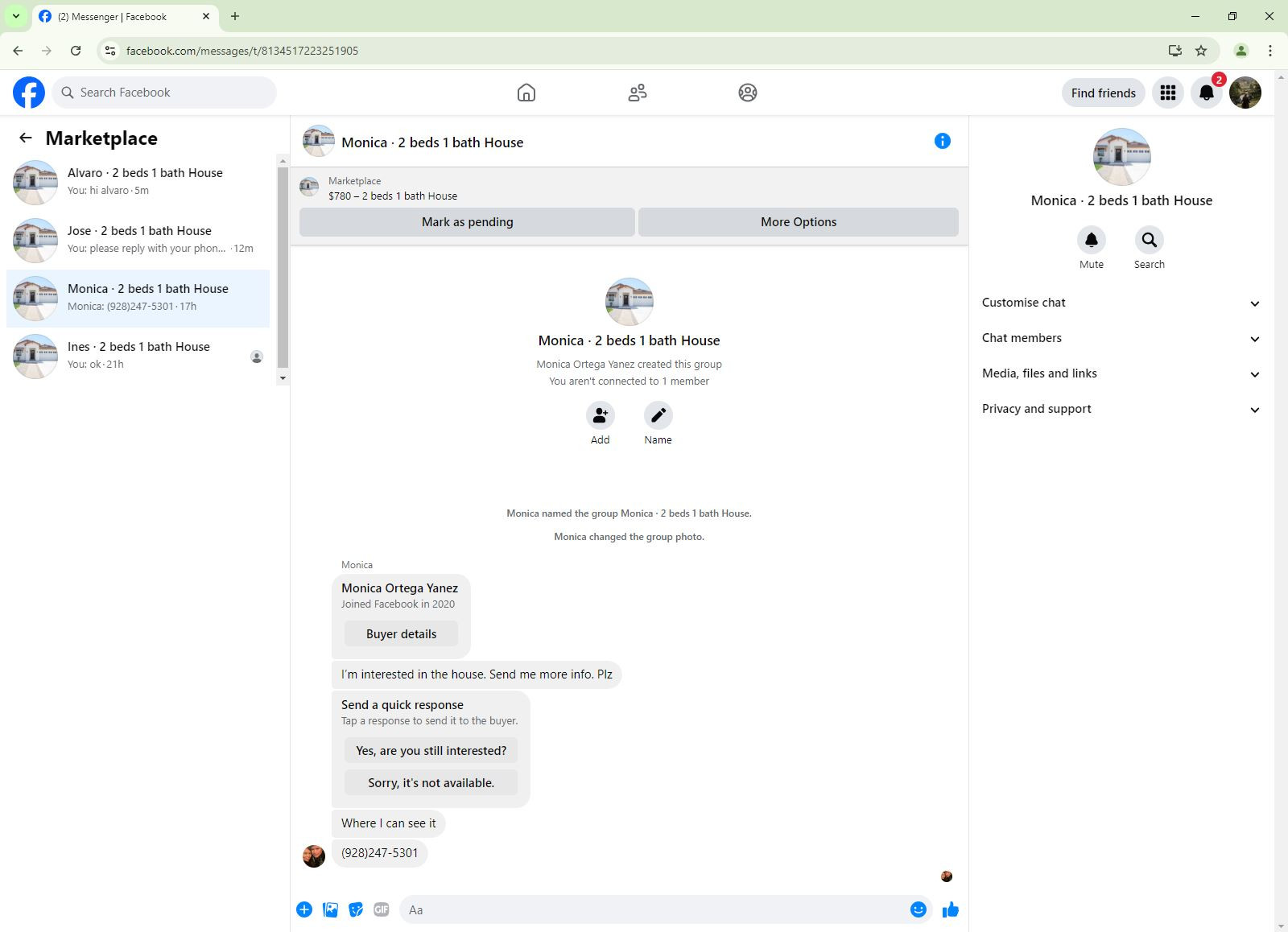Add people with the Add icon
1288x932 pixels.
tap(601, 415)
